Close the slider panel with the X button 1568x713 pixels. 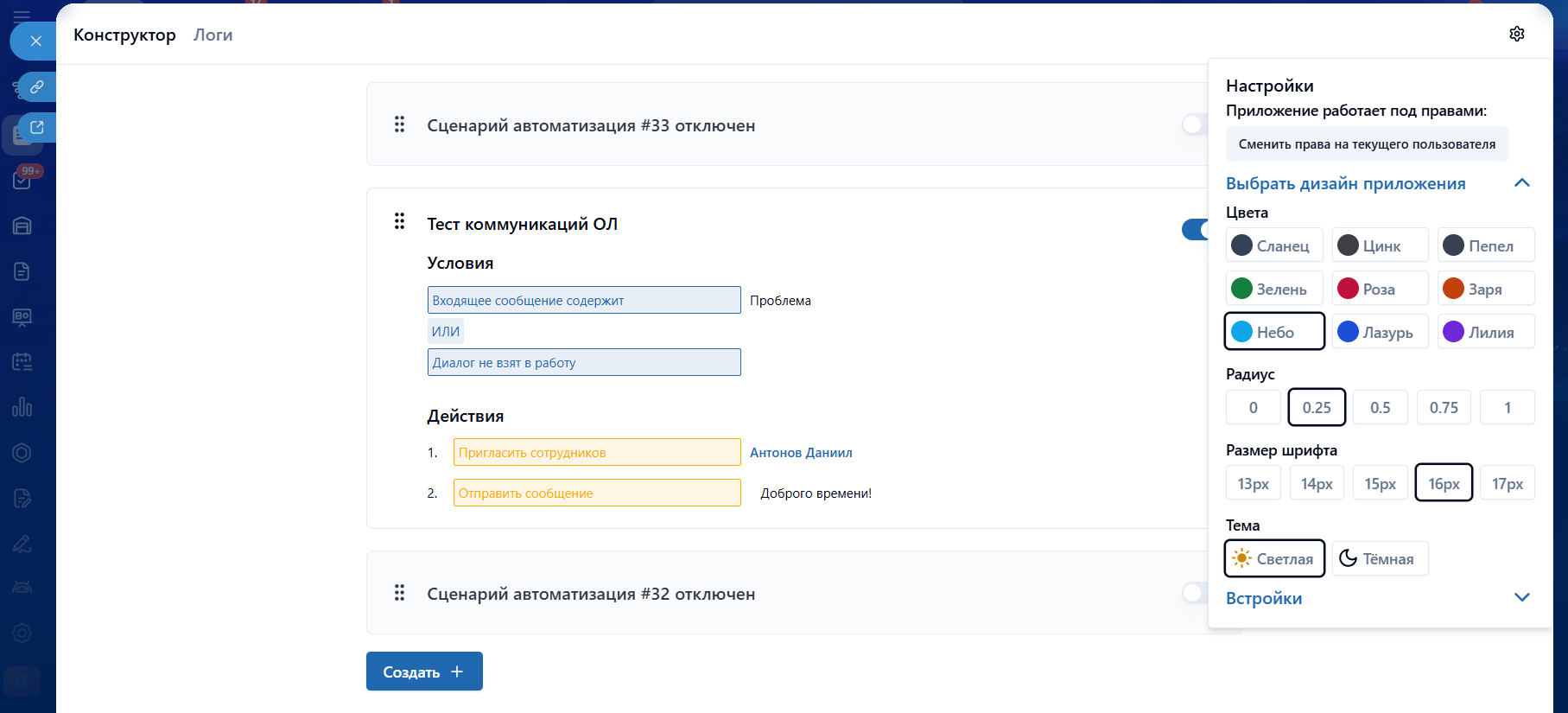35,41
